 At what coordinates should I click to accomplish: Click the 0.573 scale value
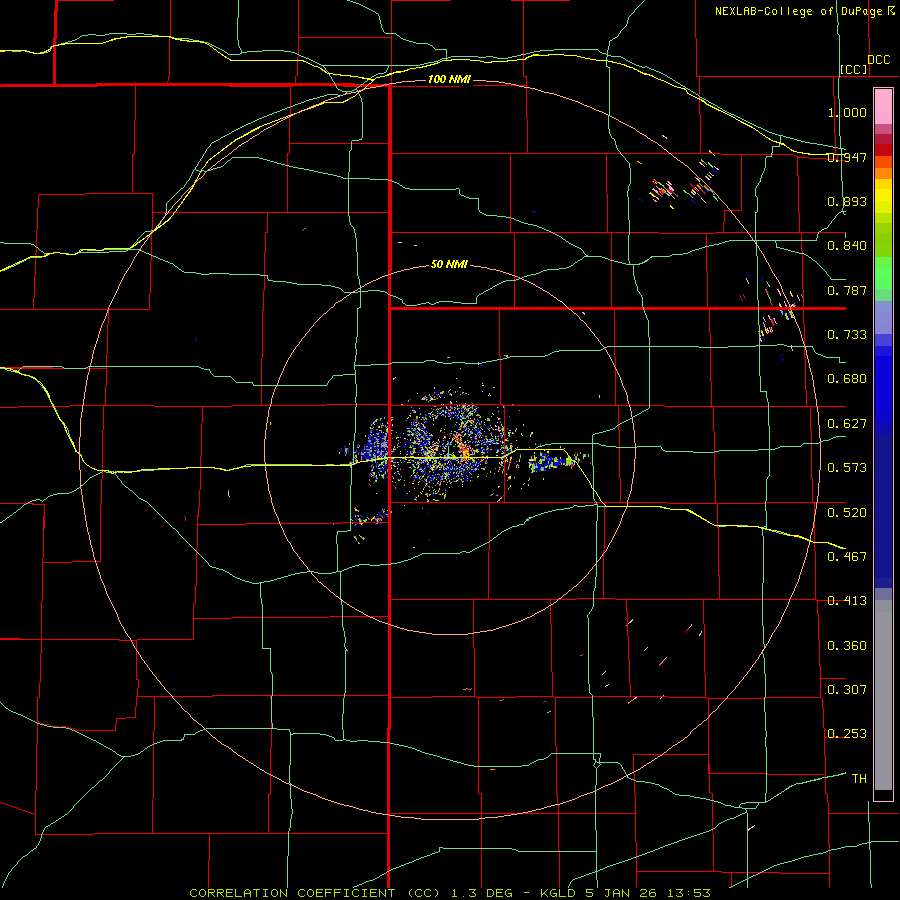pyautogui.click(x=847, y=468)
